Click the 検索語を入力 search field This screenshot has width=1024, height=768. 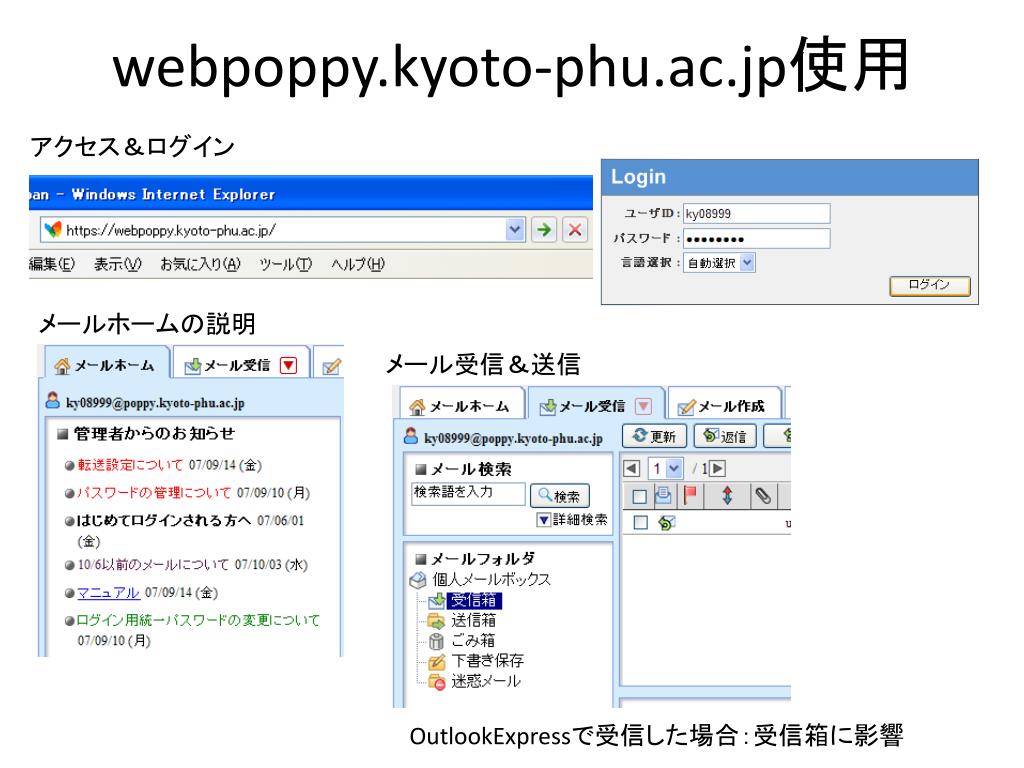[x=468, y=494]
